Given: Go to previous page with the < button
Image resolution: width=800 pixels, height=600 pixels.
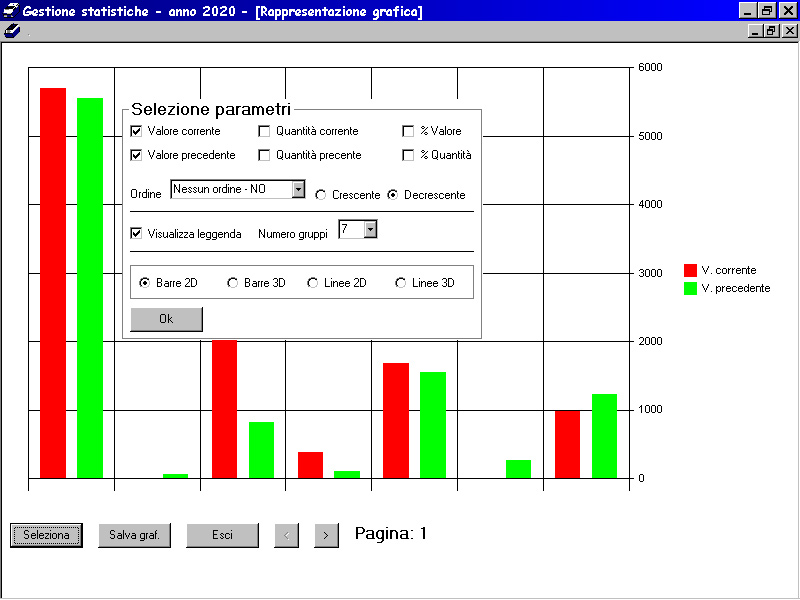Looking at the screenshot, I should (x=287, y=535).
